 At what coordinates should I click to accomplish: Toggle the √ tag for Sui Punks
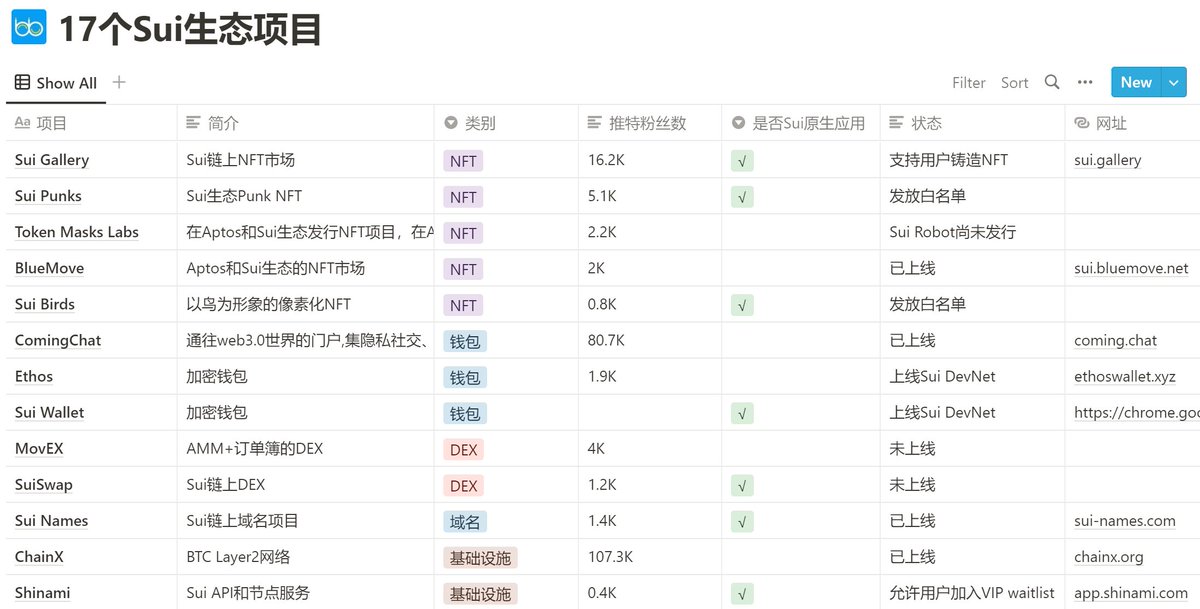point(742,197)
